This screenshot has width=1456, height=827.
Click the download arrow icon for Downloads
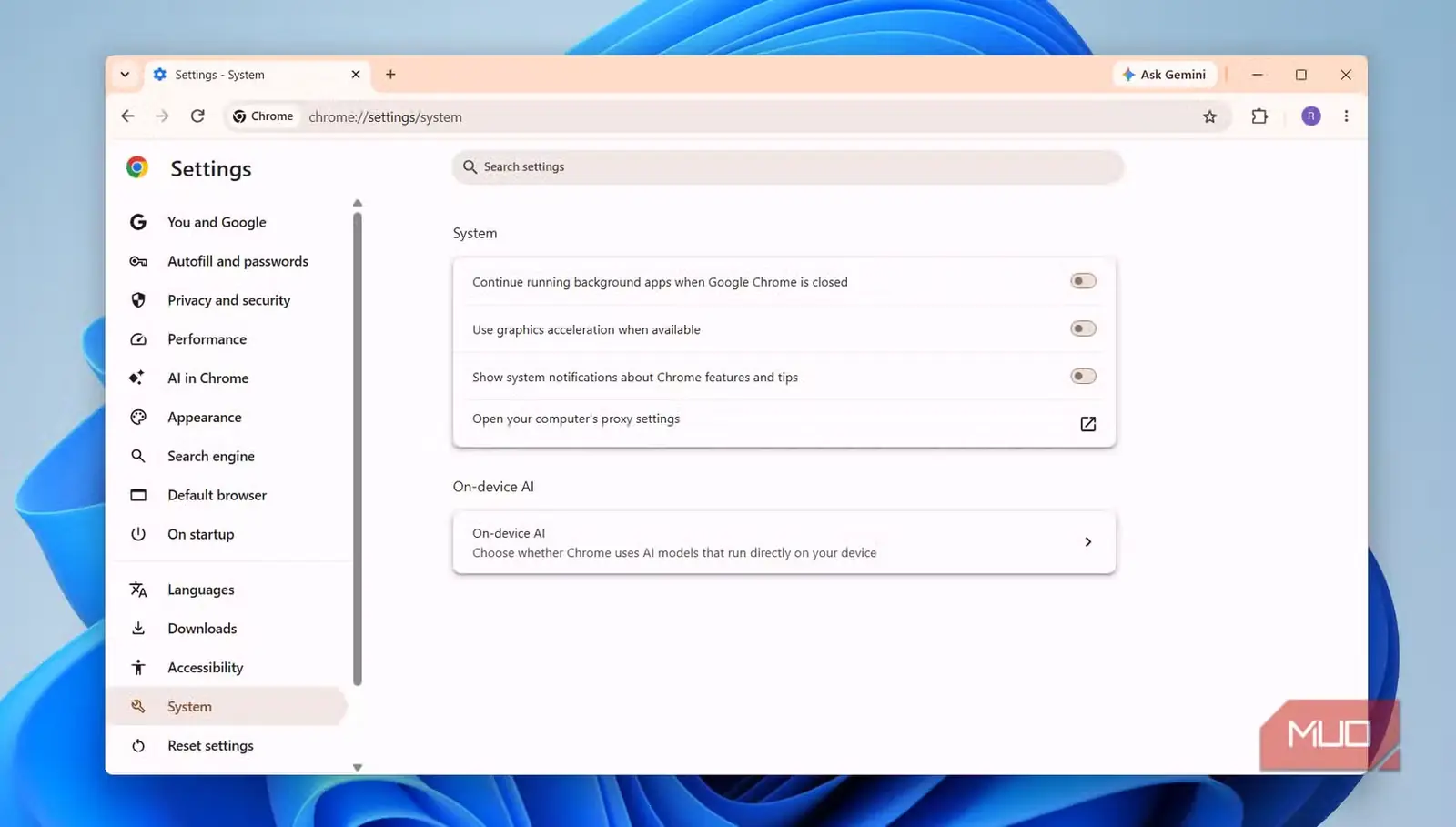[x=138, y=629]
